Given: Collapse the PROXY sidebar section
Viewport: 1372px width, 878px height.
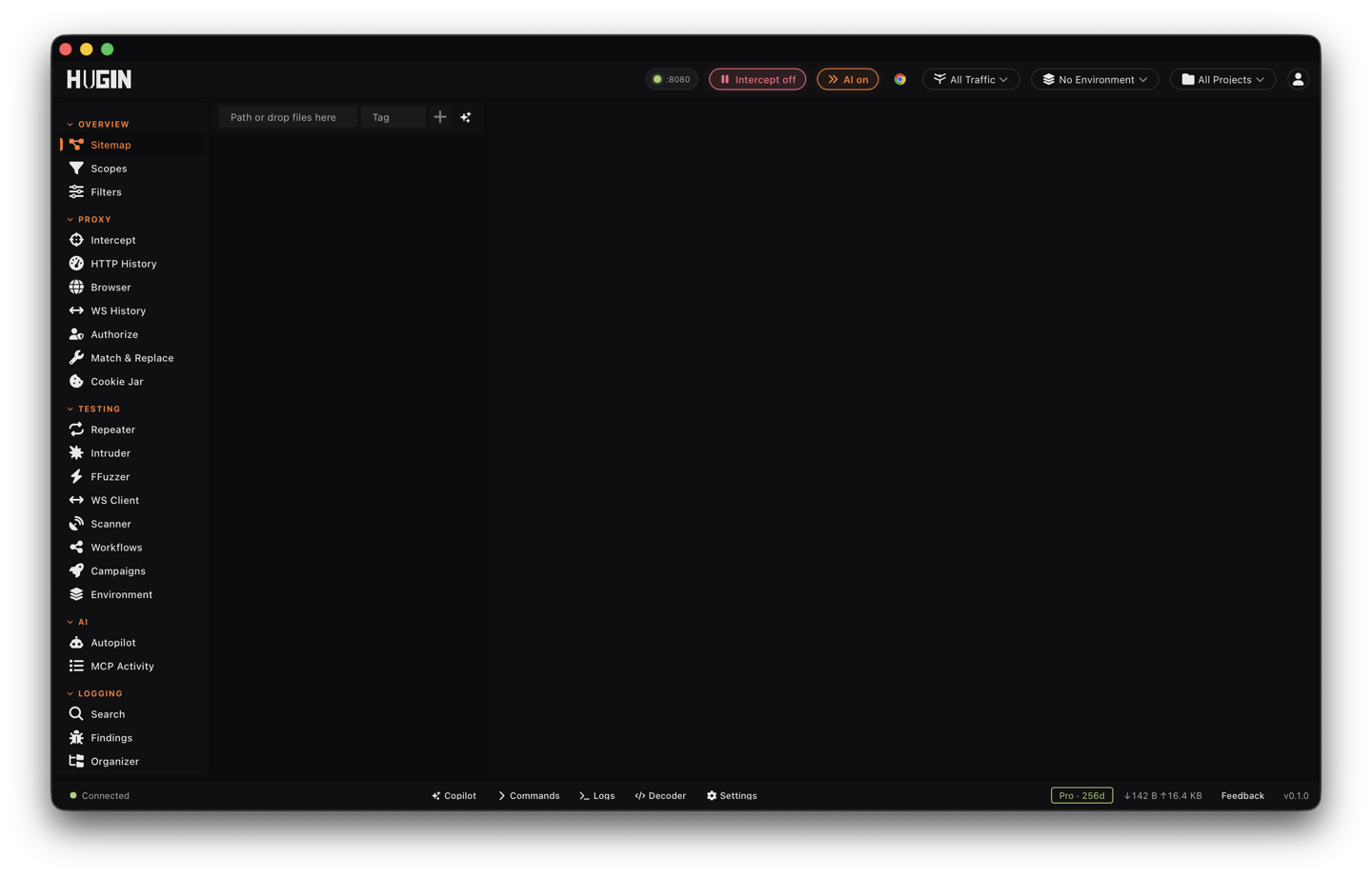Looking at the screenshot, I should 90,220.
